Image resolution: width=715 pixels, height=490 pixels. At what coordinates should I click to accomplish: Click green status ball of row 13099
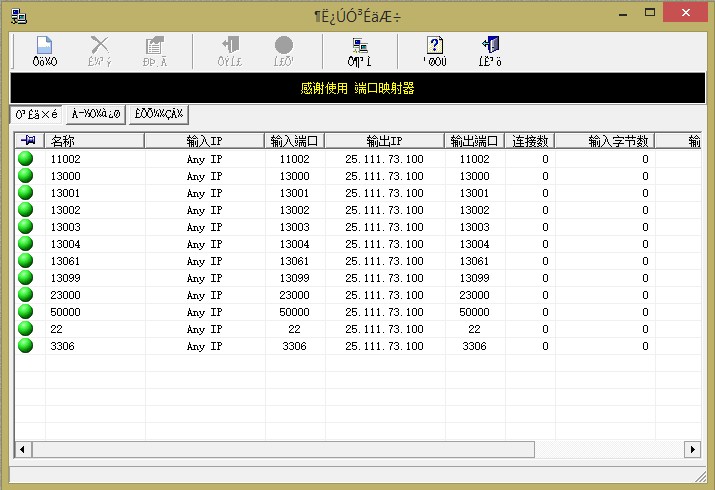click(x=26, y=278)
